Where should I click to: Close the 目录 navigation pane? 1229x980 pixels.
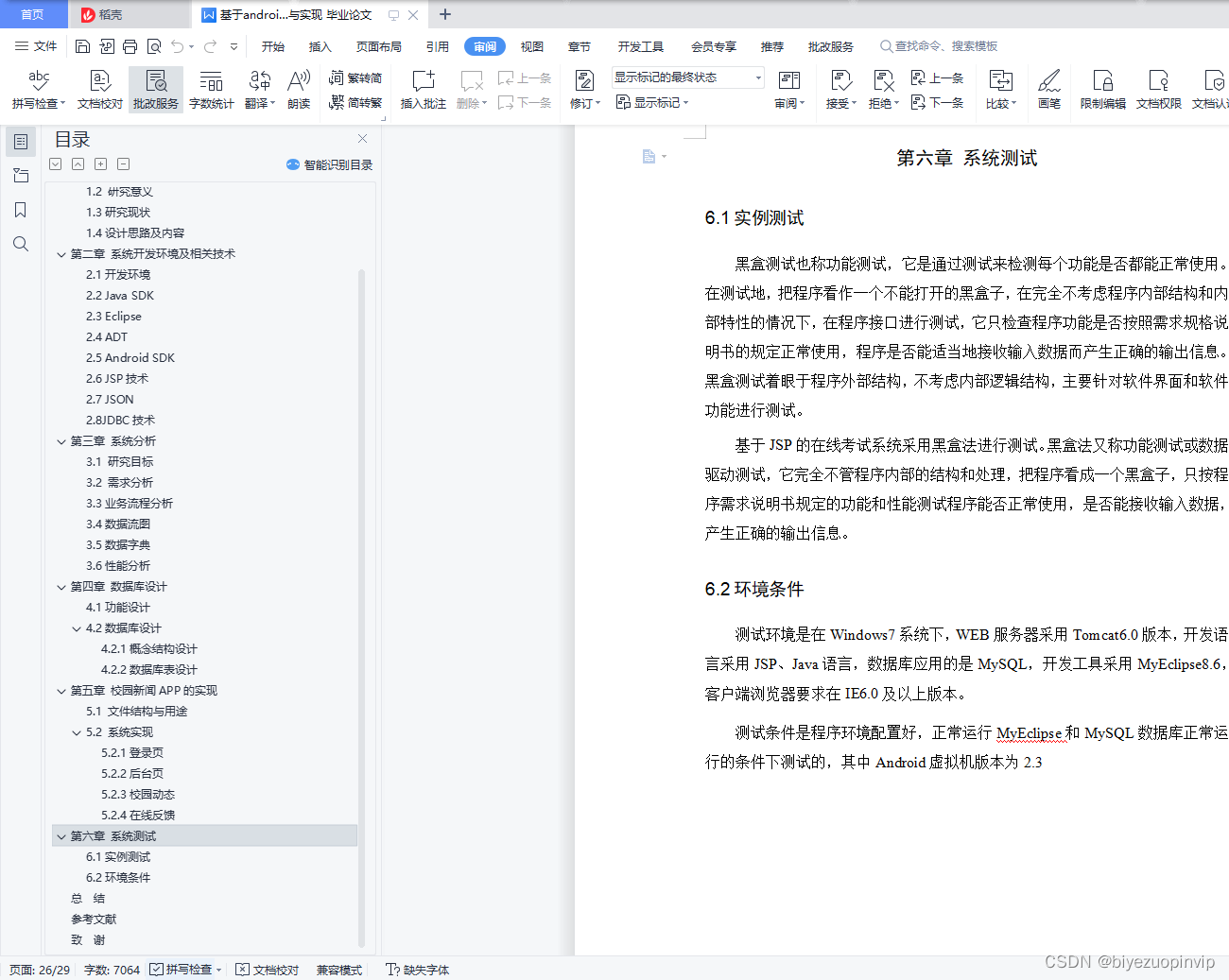click(x=362, y=138)
